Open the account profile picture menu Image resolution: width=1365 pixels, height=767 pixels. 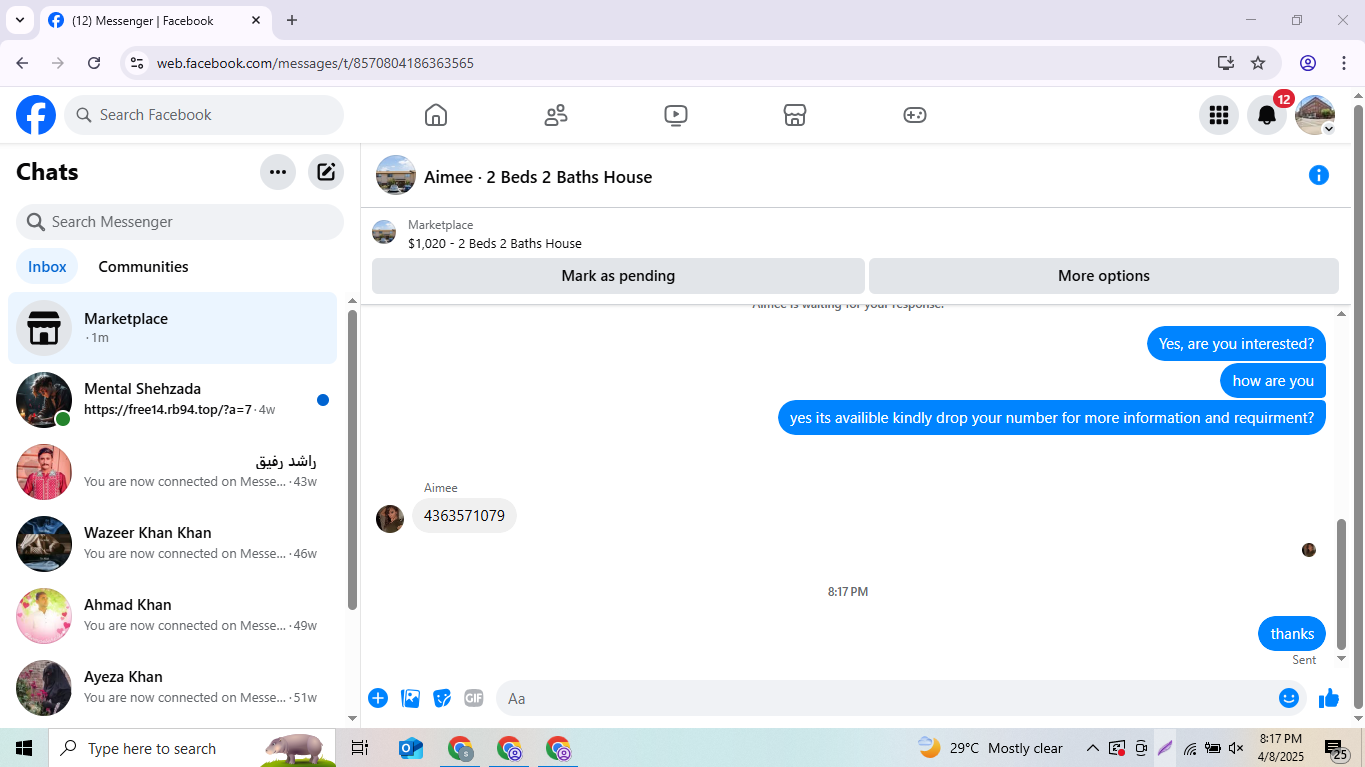tap(1314, 115)
